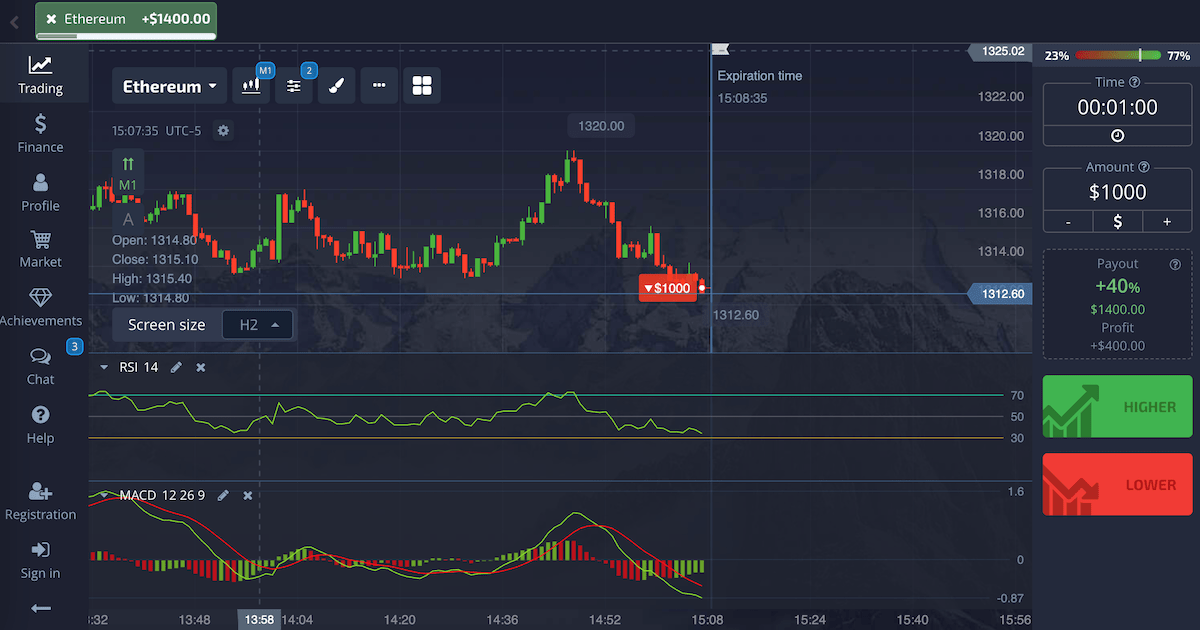This screenshot has width=1200, height=630.
Task: Click the $1000 lower trade marker
Action: (668, 288)
